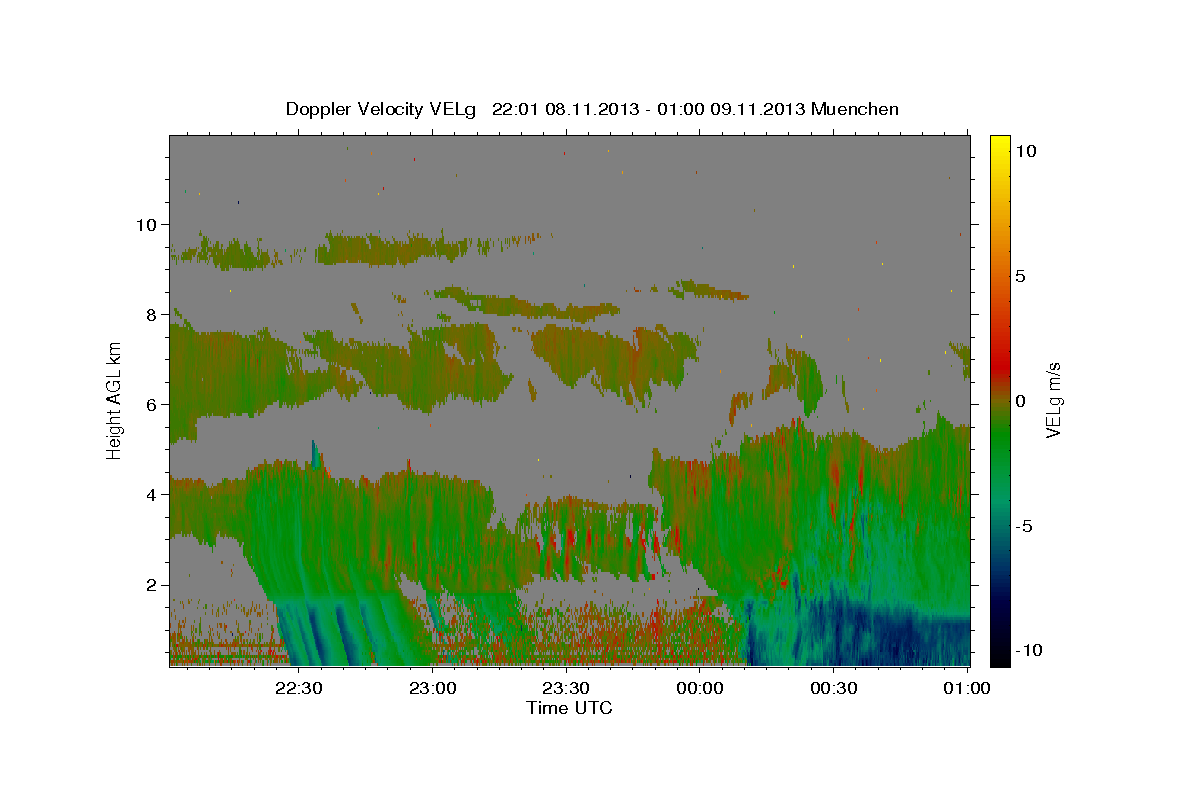This screenshot has width=1200, height=800.
Task: Click the 'Muenchen' location in the title
Action: point(855,109)
